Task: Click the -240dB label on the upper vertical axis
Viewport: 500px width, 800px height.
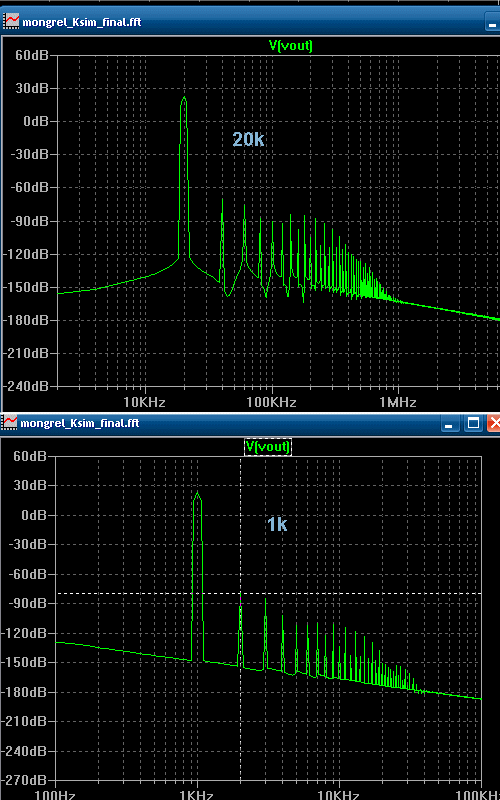Action: [x=26, y=386]
